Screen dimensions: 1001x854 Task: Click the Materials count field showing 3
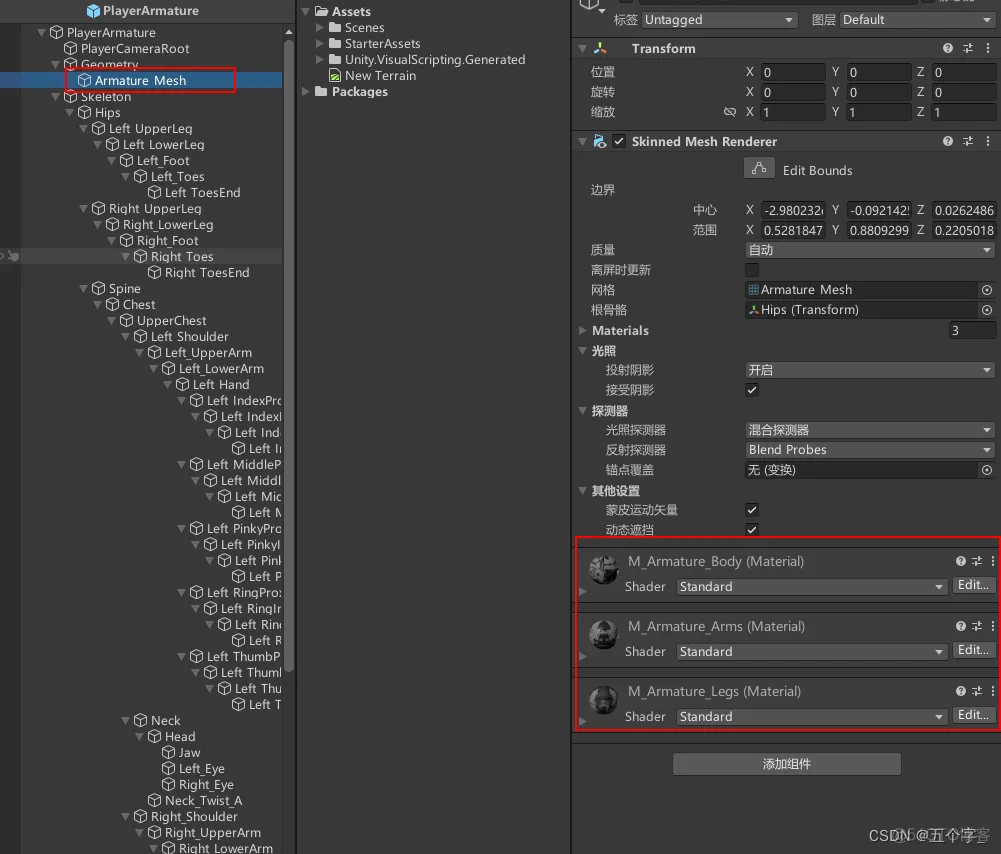coord(972,331)
